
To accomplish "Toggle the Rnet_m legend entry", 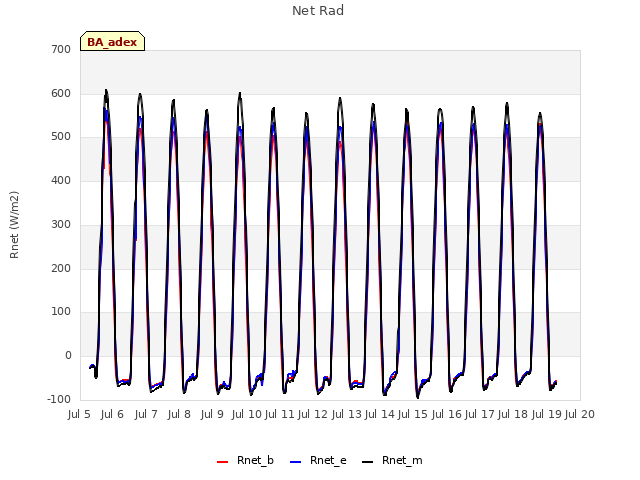I will (x=392, y=460).
